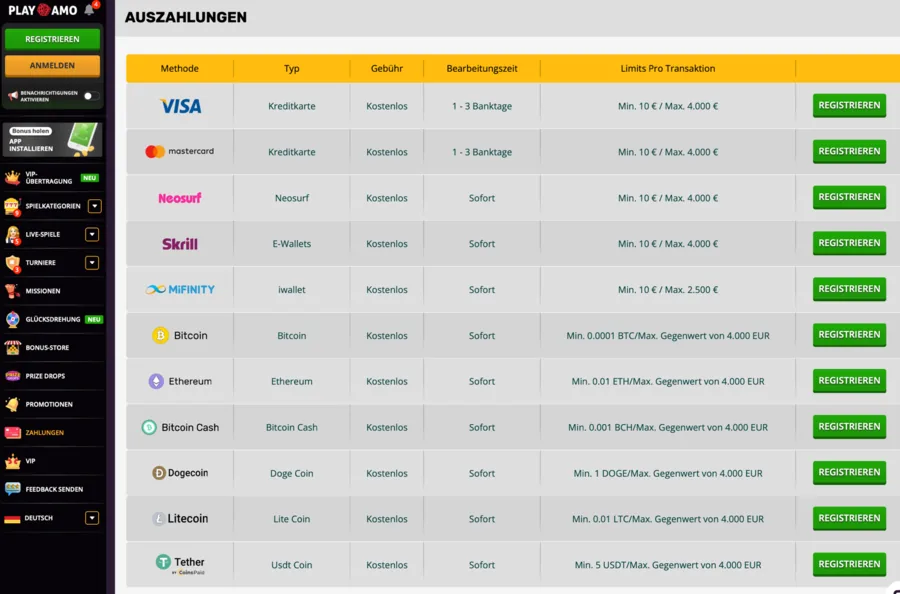Click the VIP-Übertragung crown icon
Screen dimensions: 900x594
[13, 177]
